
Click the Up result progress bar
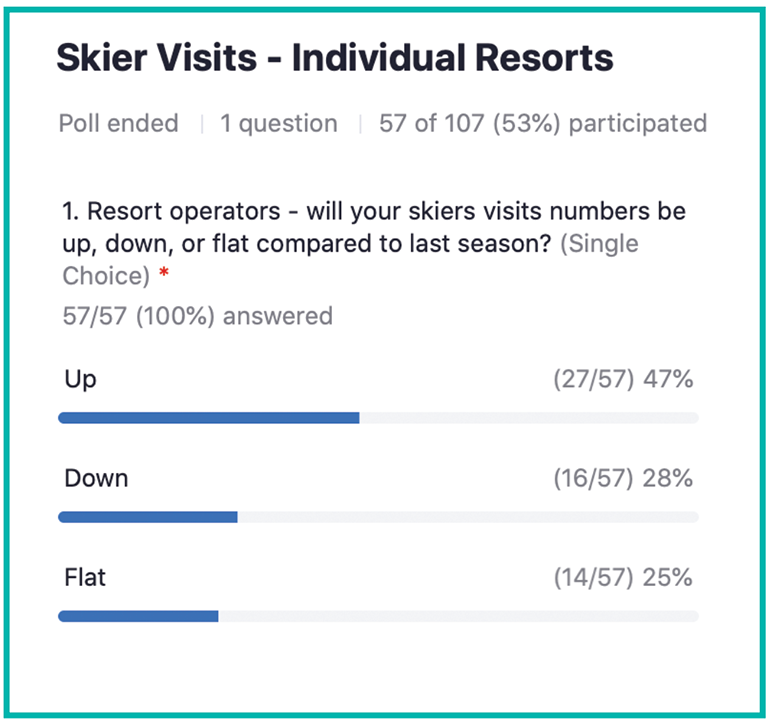378,418
